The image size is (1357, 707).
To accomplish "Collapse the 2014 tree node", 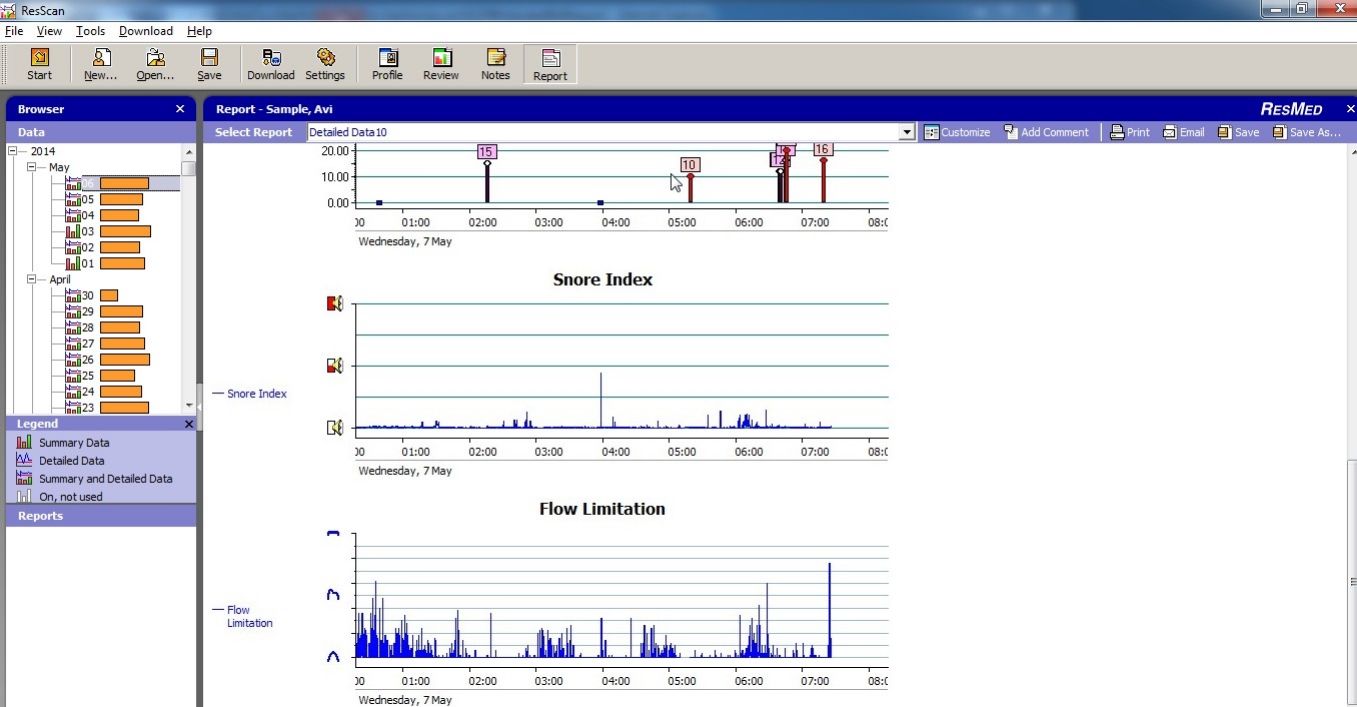I will click(x=14, y=151).
